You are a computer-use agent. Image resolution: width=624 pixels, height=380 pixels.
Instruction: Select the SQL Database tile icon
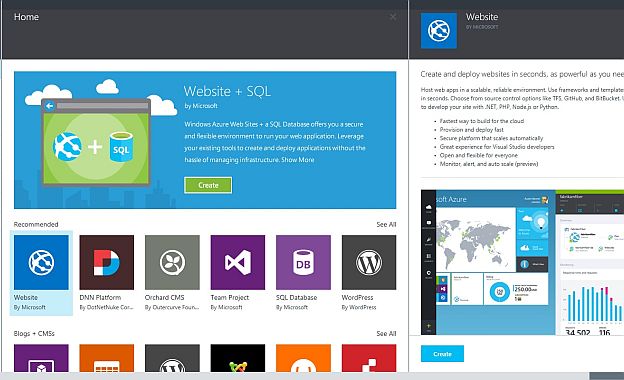point(303,262)
